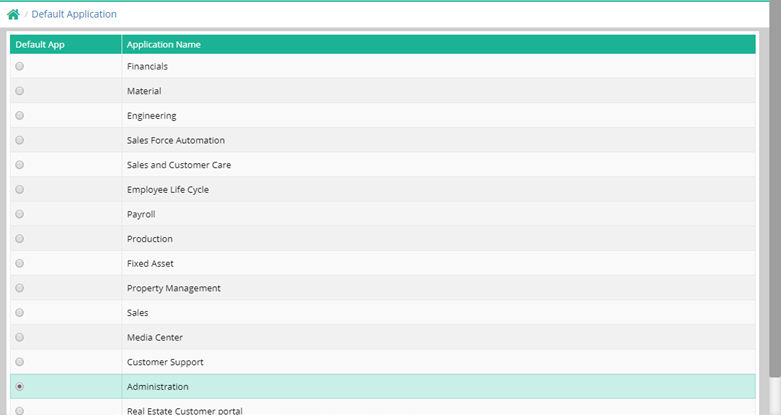Click the selected Administration radio button

click(x=20, y=386)
